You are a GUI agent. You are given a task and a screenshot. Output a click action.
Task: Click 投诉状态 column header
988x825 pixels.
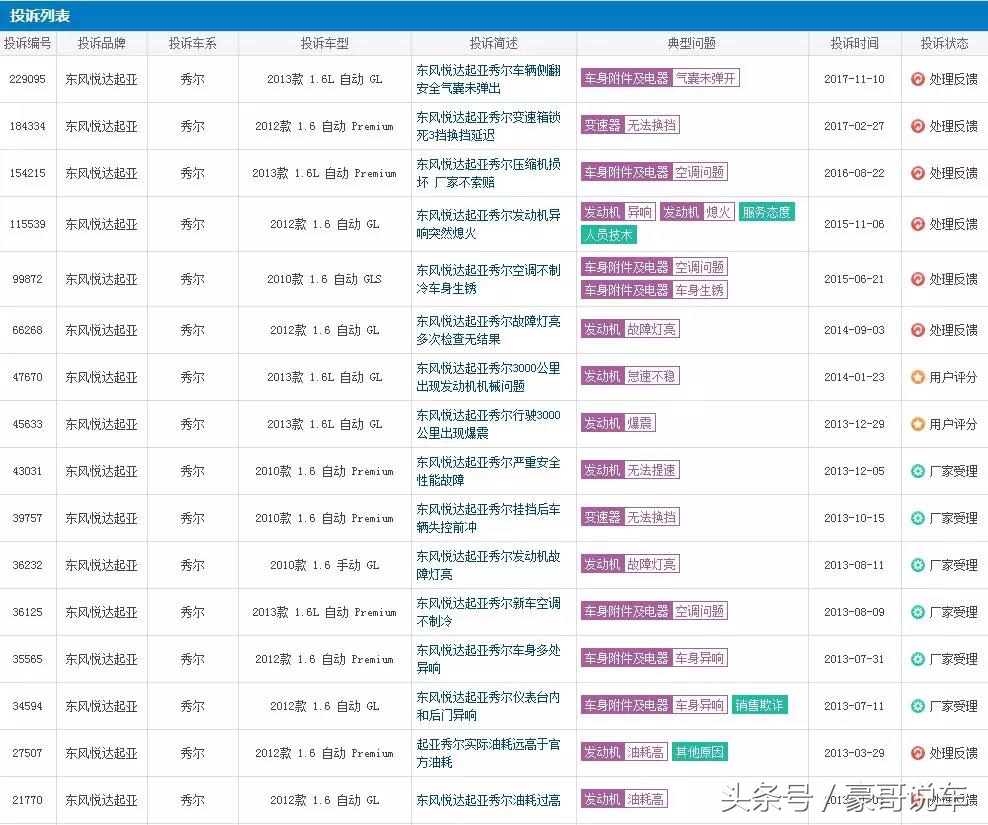tap(944, 43)
